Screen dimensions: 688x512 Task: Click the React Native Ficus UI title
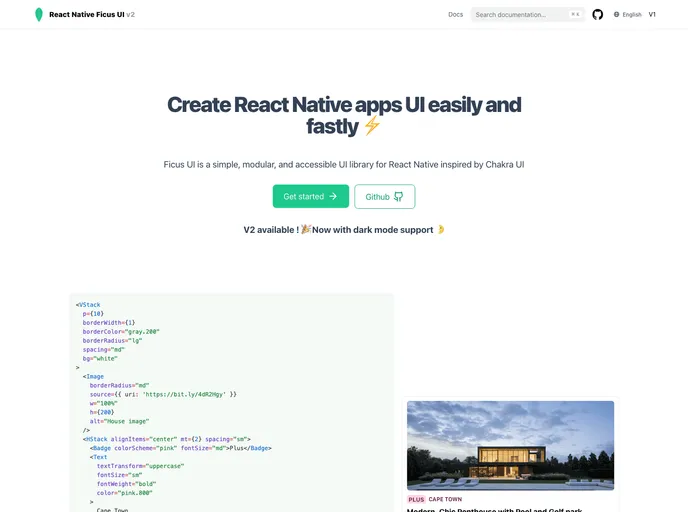click(87, 14)
